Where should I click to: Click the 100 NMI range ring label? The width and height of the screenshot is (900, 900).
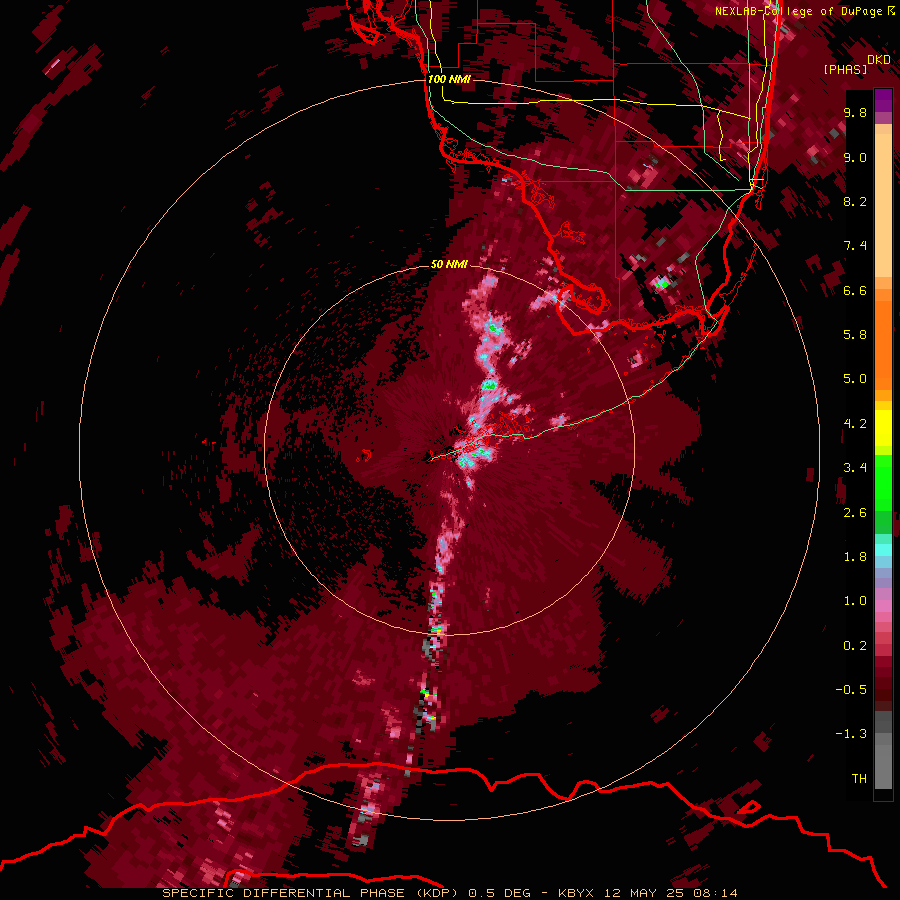point(449,79)
